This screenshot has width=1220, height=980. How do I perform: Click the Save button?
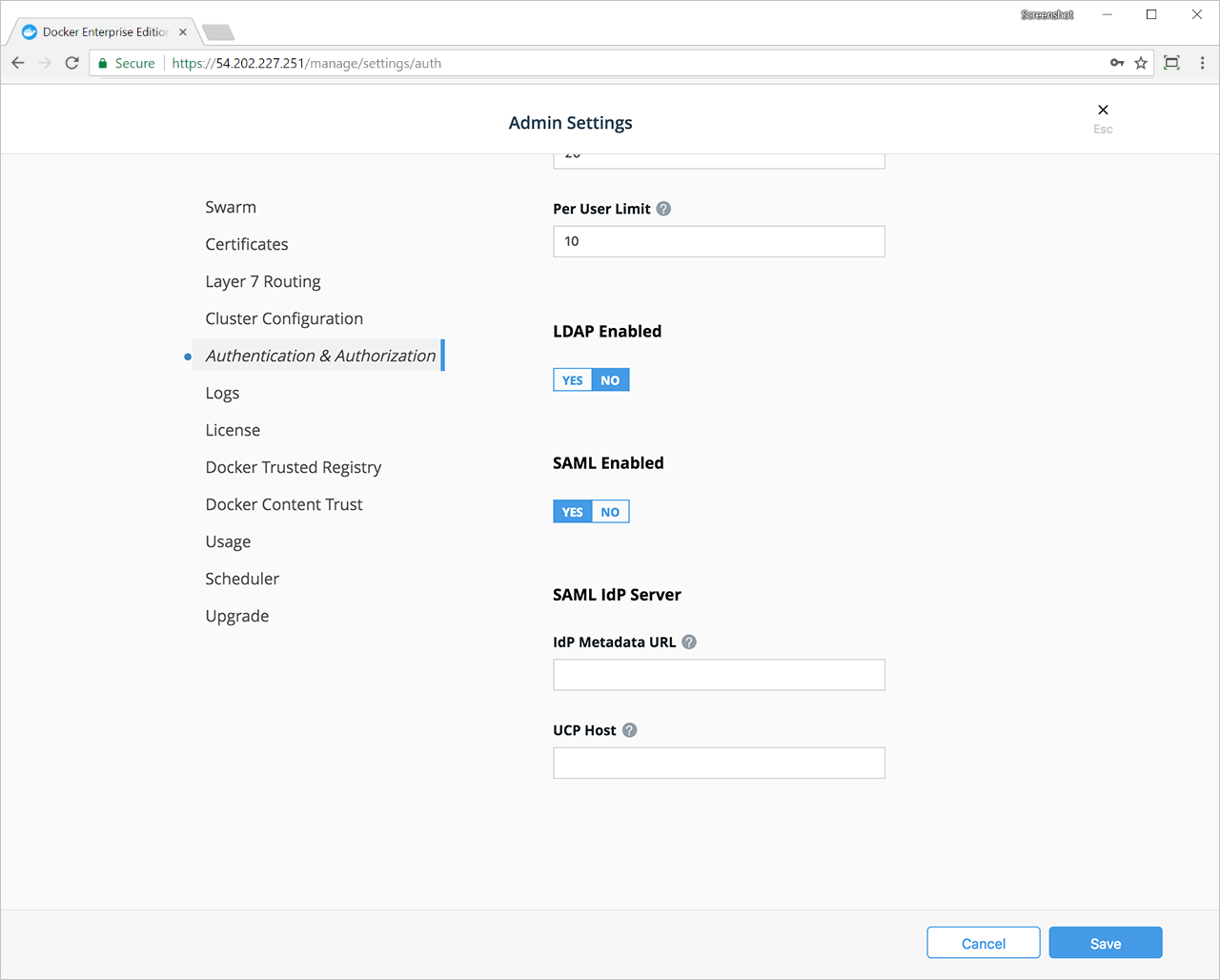[x=1106, y=944]
